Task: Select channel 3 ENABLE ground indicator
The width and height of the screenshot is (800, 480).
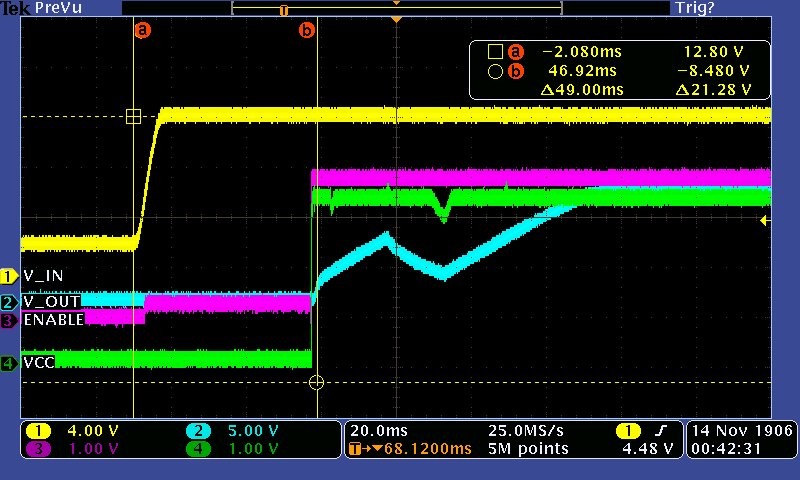Action: click(x=8, y=321)
